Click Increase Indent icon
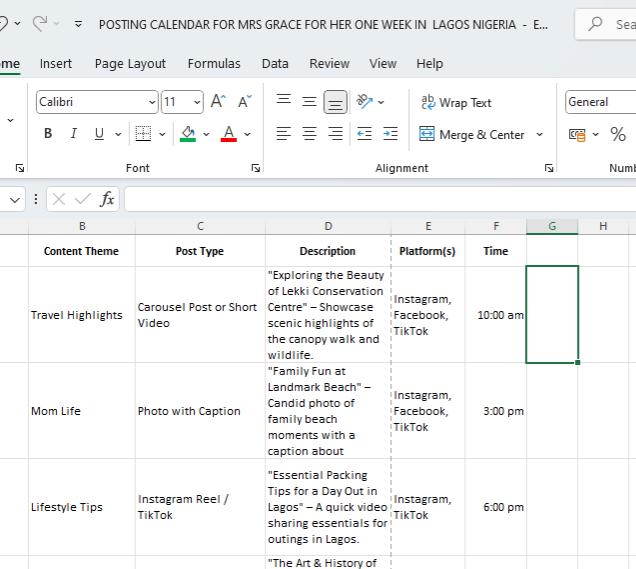Image resolution: width=636 pixels, height=569 pixels. click(x=390, y=133)
